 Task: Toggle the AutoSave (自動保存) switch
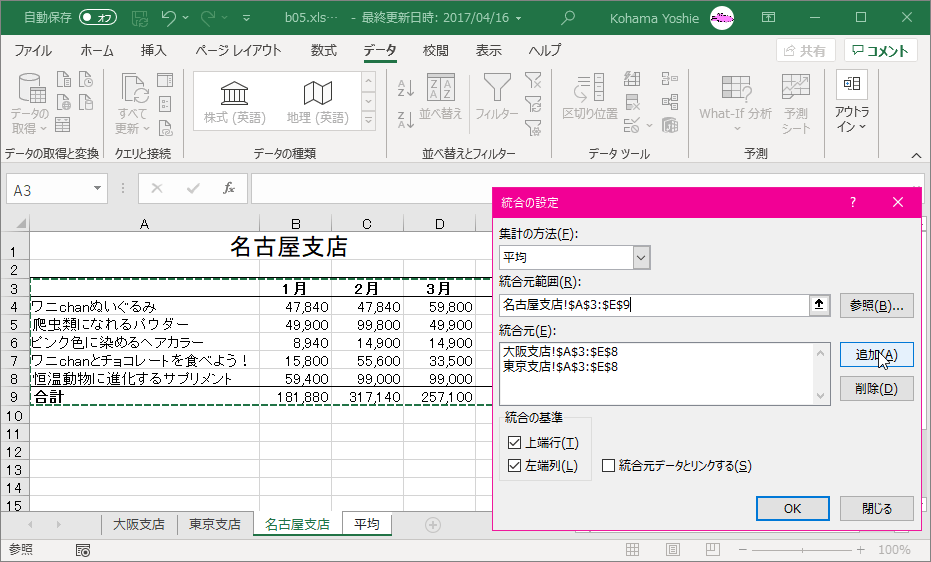point(97,17)
